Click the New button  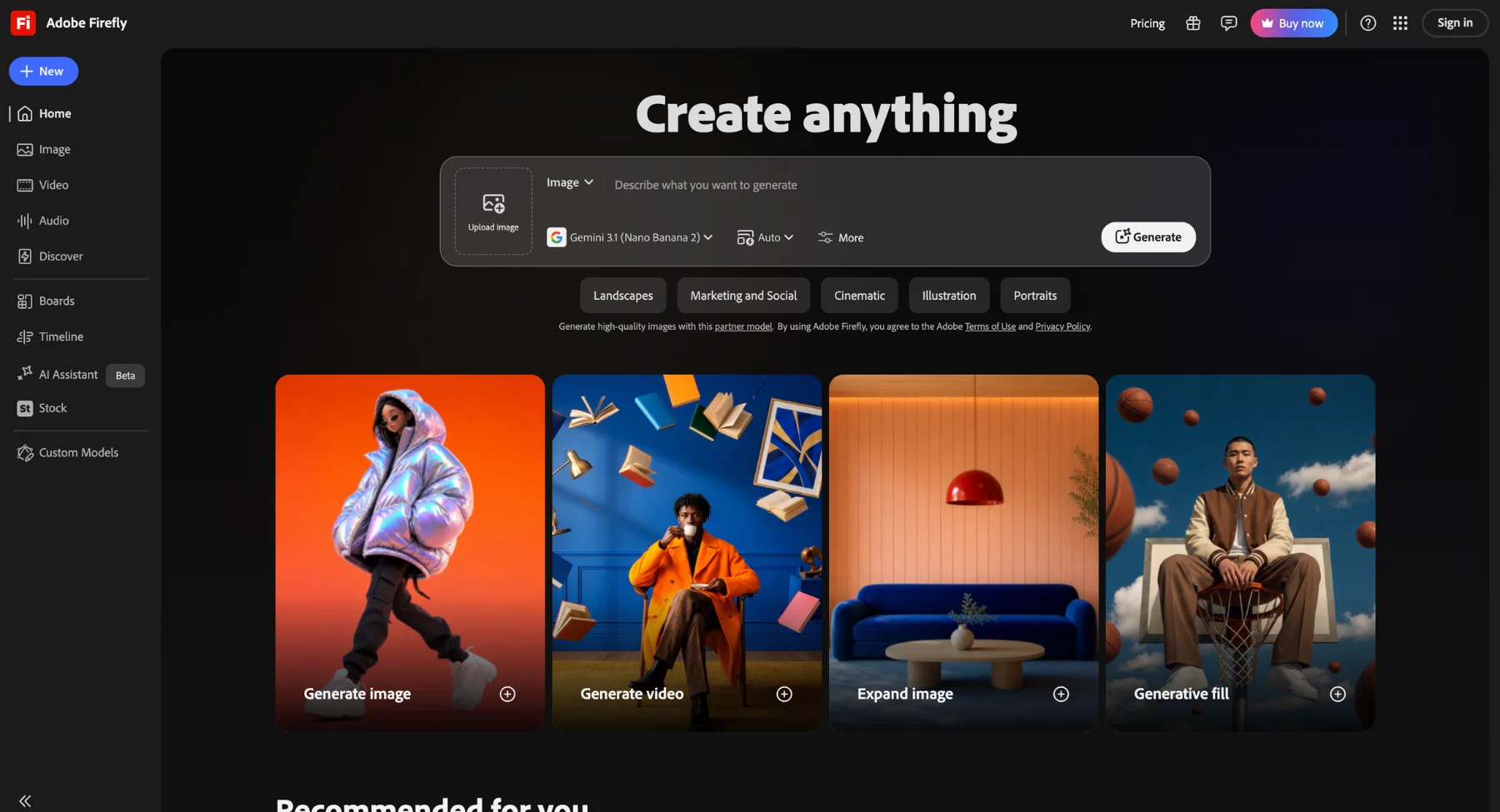pyautogui.click(x=43, y=72)
